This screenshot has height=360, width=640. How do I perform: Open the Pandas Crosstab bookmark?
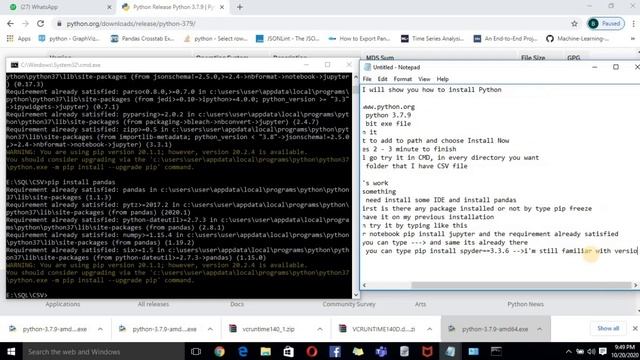(142, 38)
